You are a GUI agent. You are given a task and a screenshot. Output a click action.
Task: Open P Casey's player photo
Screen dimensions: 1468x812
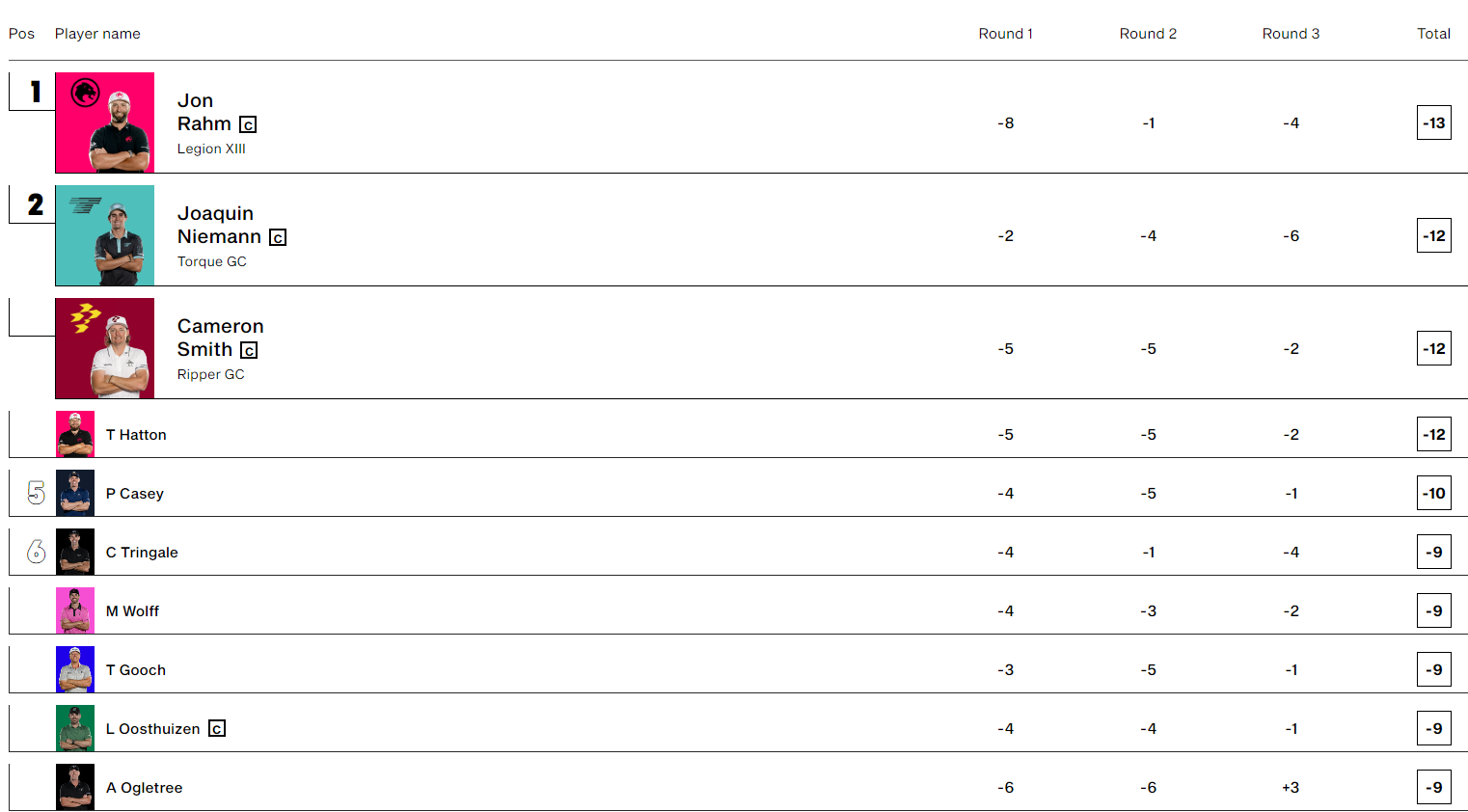click(x=75, y=493)
